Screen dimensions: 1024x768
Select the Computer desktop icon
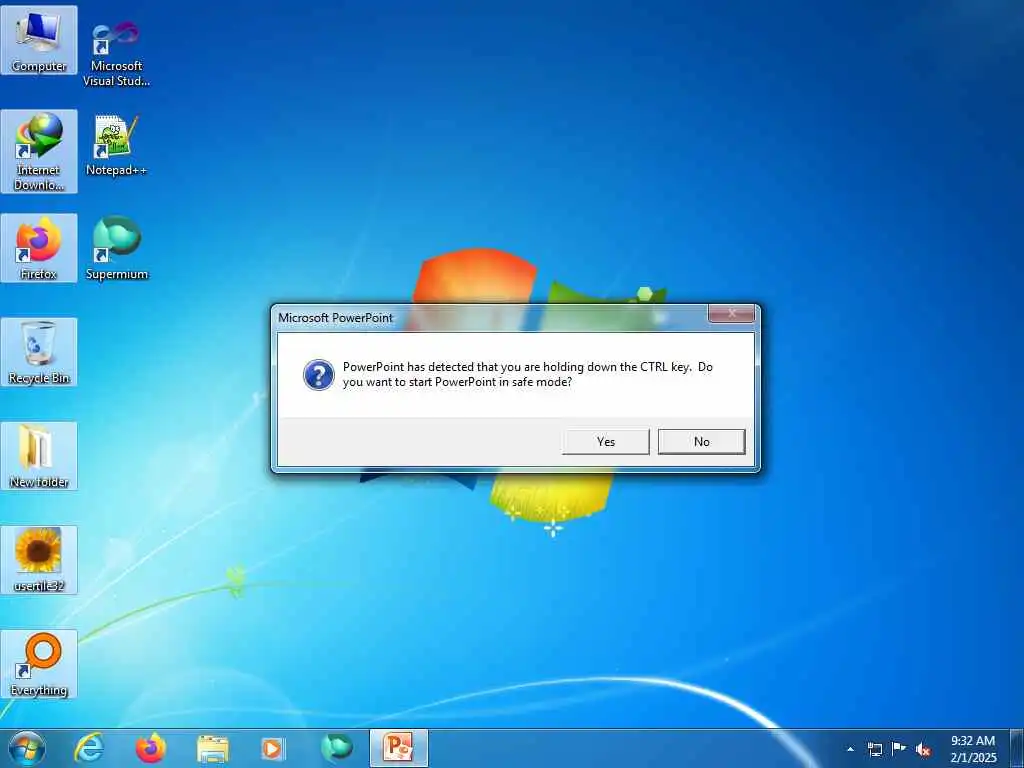tap(39, 40)
